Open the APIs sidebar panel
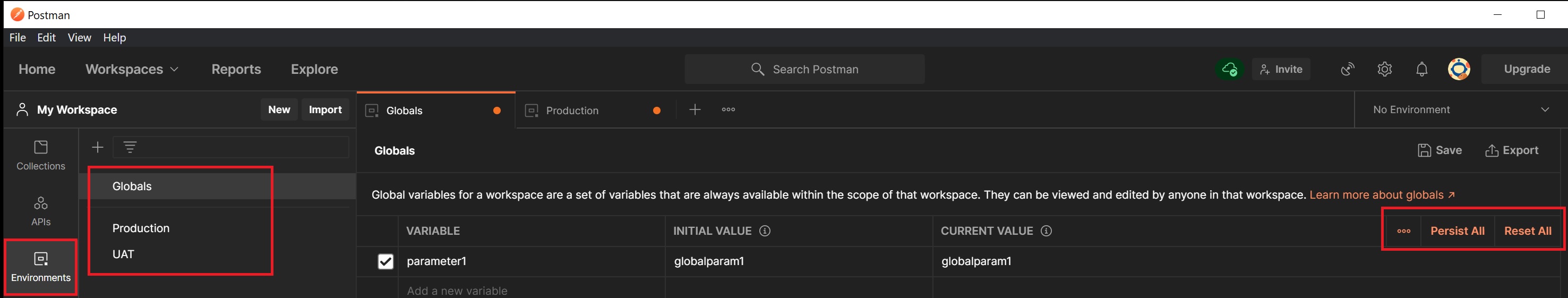This screenshot has width=1568, height=298. [41, 211]
